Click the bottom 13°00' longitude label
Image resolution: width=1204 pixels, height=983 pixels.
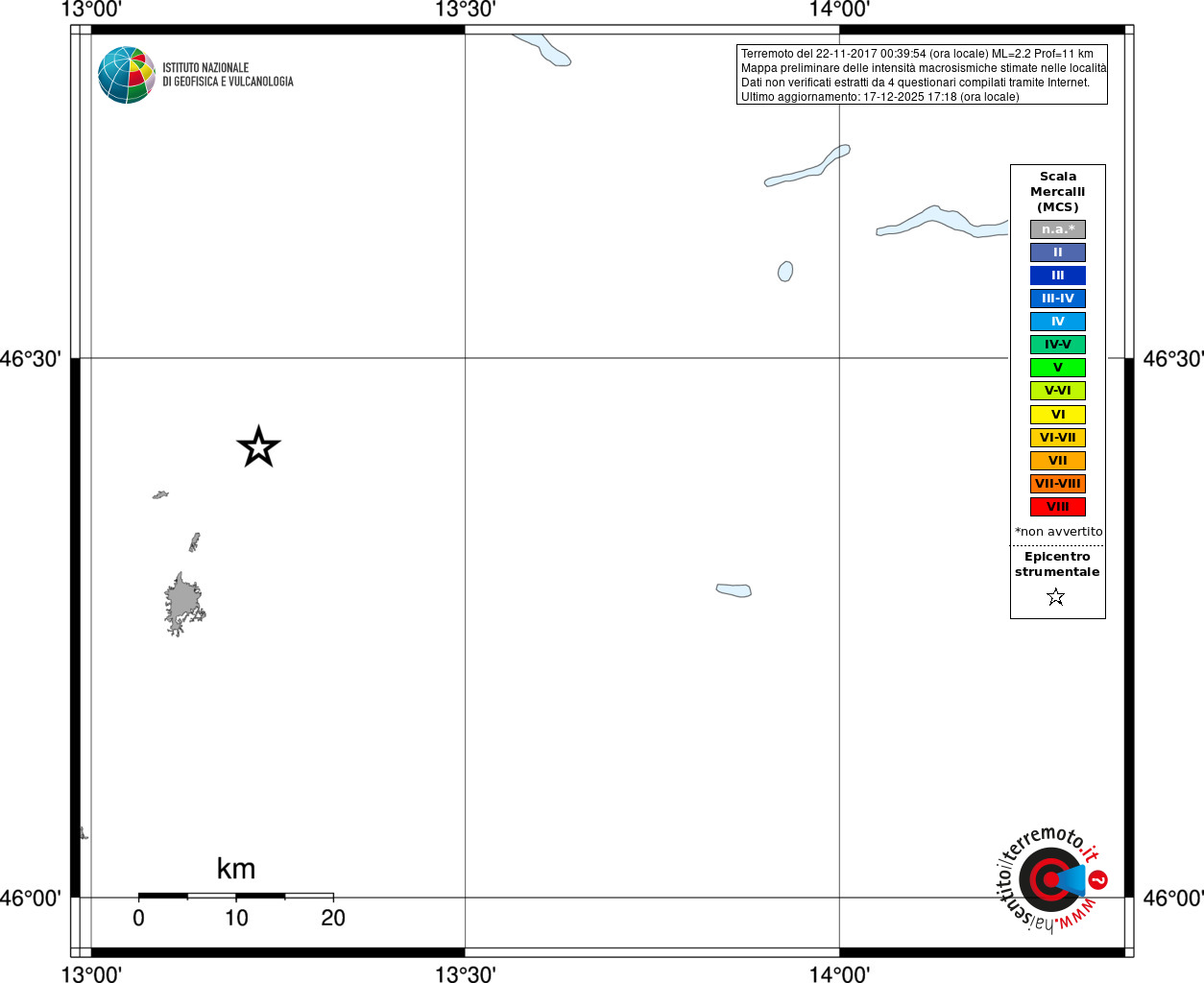coord(91,973)
